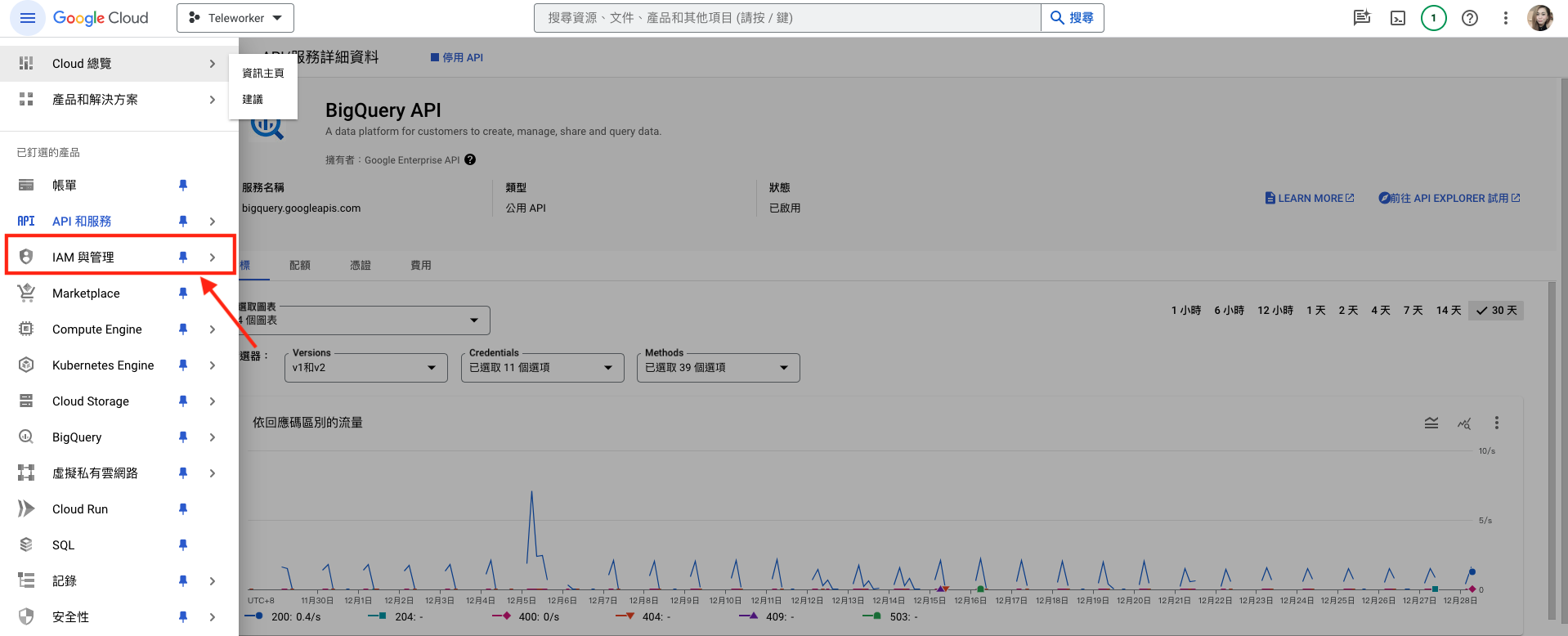This screenshot has height=636, width=1568.
Task: Unpin Cloud Storage from pinned products
Action: (x=183, y=401)
